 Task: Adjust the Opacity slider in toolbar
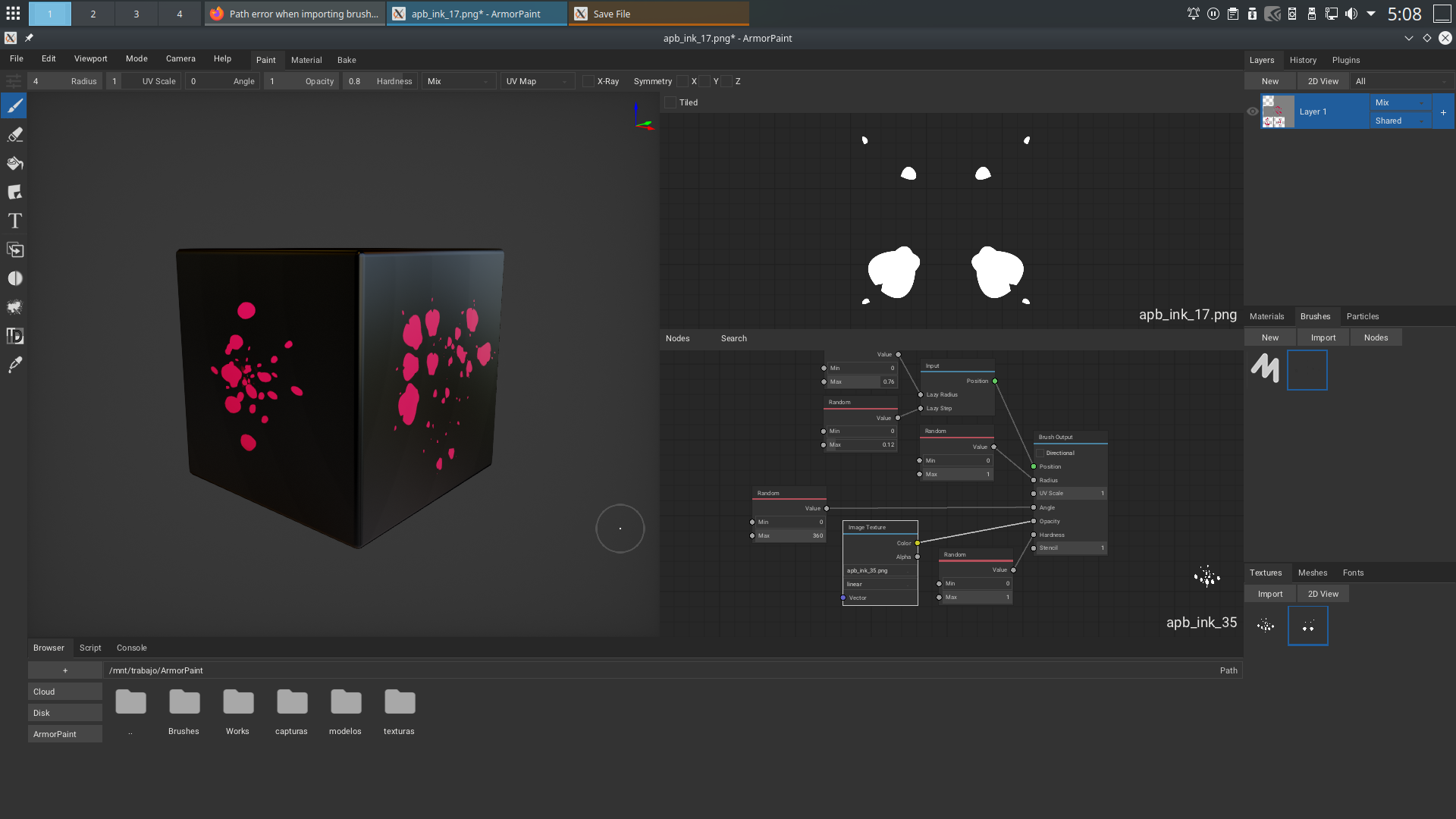(302, 81)
